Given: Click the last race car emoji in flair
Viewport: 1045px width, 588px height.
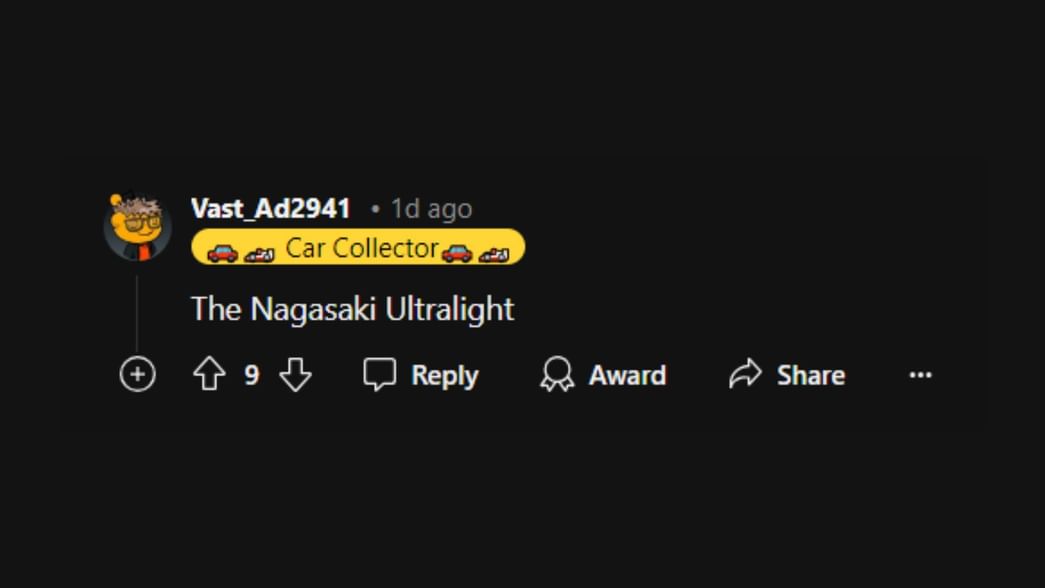Looking at the screenshot, I should (x=494, y=252).
